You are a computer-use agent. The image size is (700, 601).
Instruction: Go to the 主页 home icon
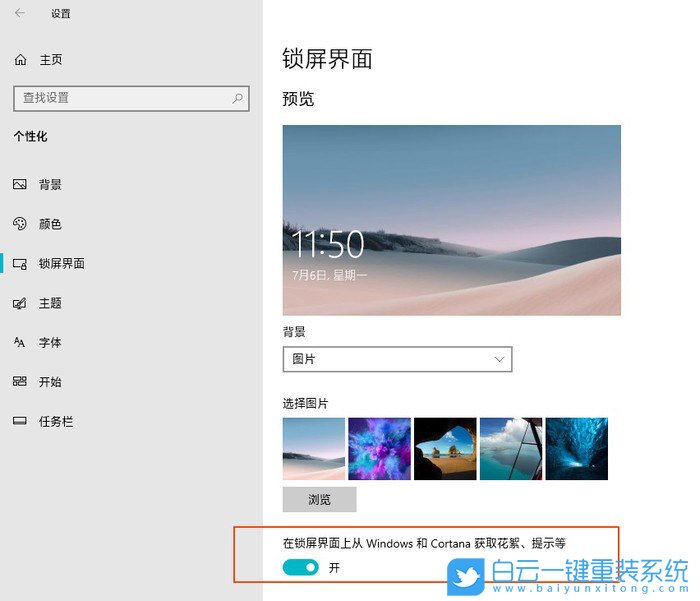(x=21, y=59)
